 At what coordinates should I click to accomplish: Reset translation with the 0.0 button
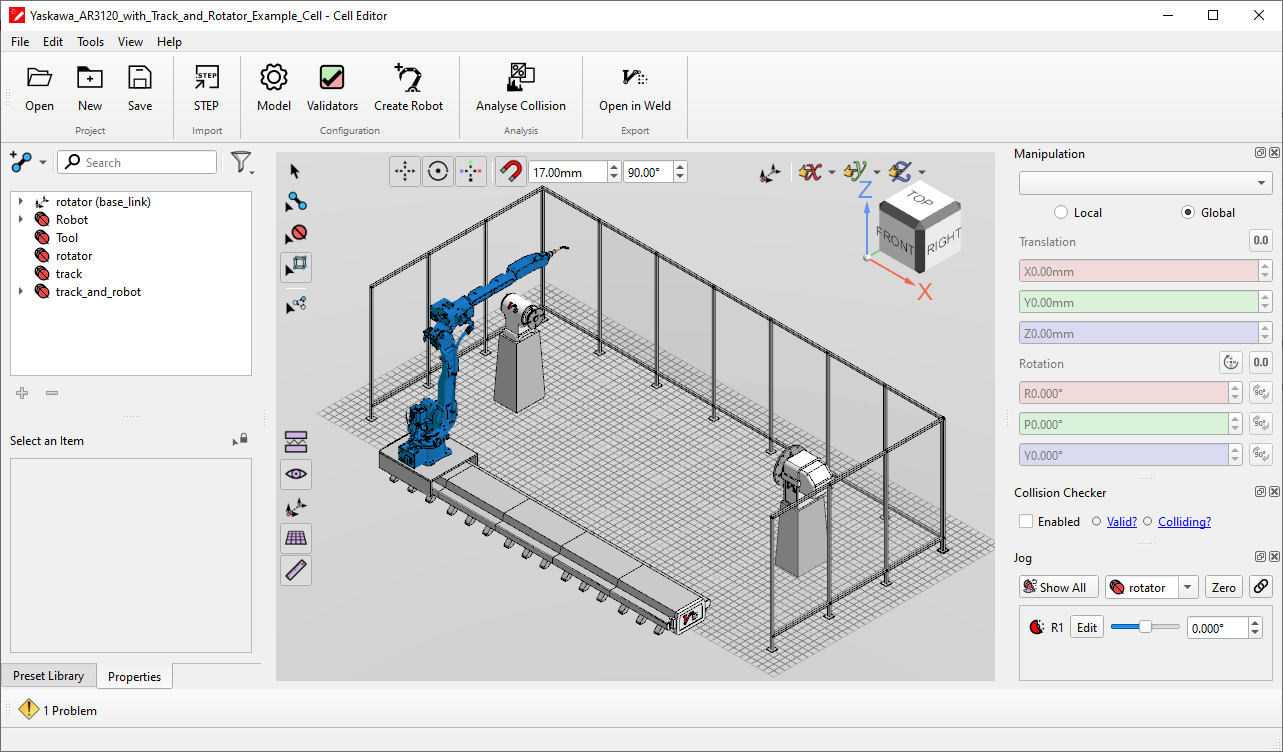(x=1261, y=241)
